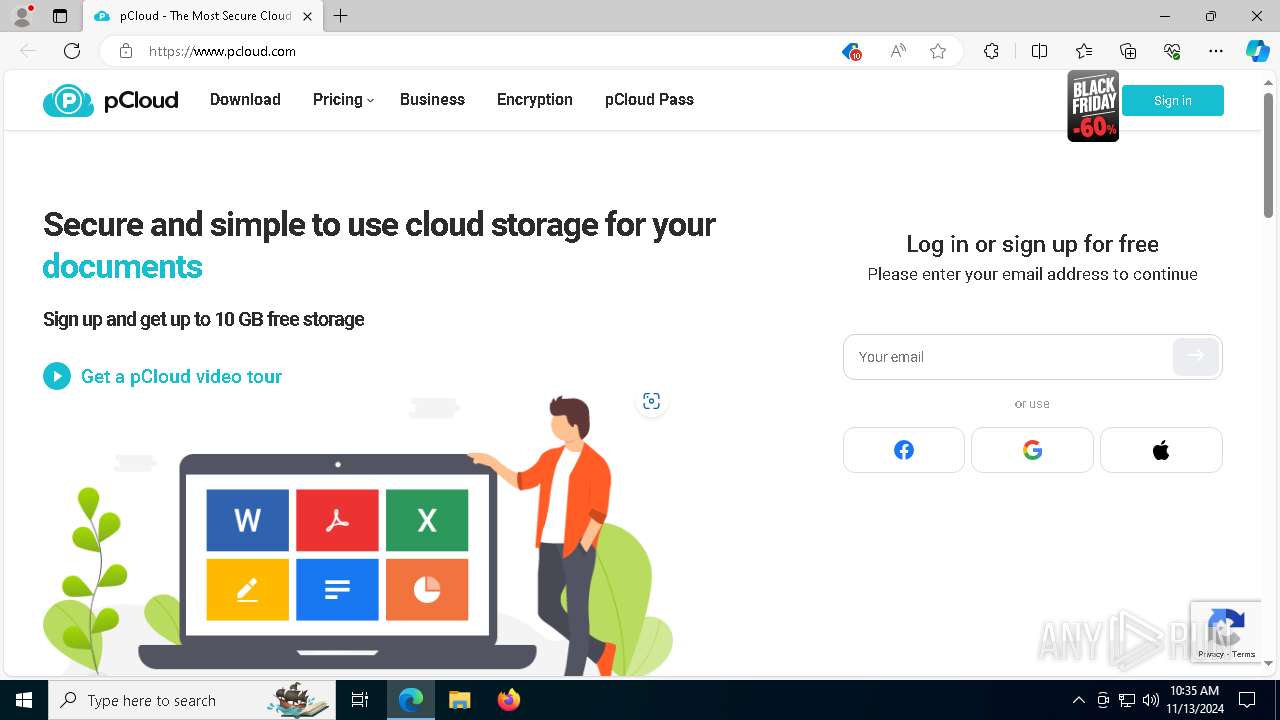The height and width of the screenshot is (720, 1280).
Task: Toggle Split screen icon
Action: coord(1039,51)
